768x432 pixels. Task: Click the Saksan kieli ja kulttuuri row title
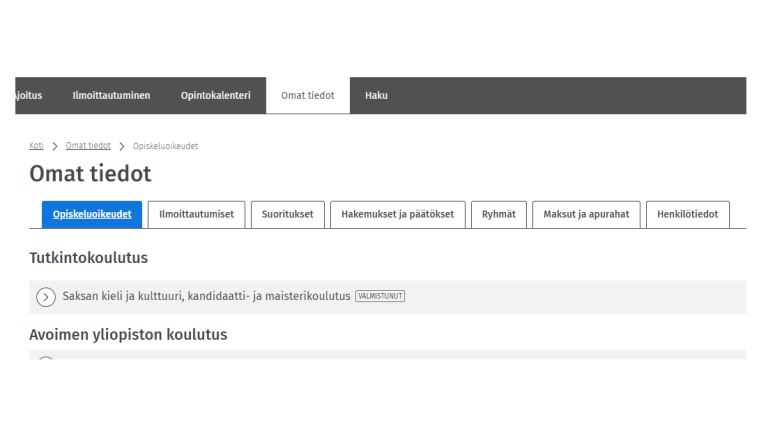[206, 296]
